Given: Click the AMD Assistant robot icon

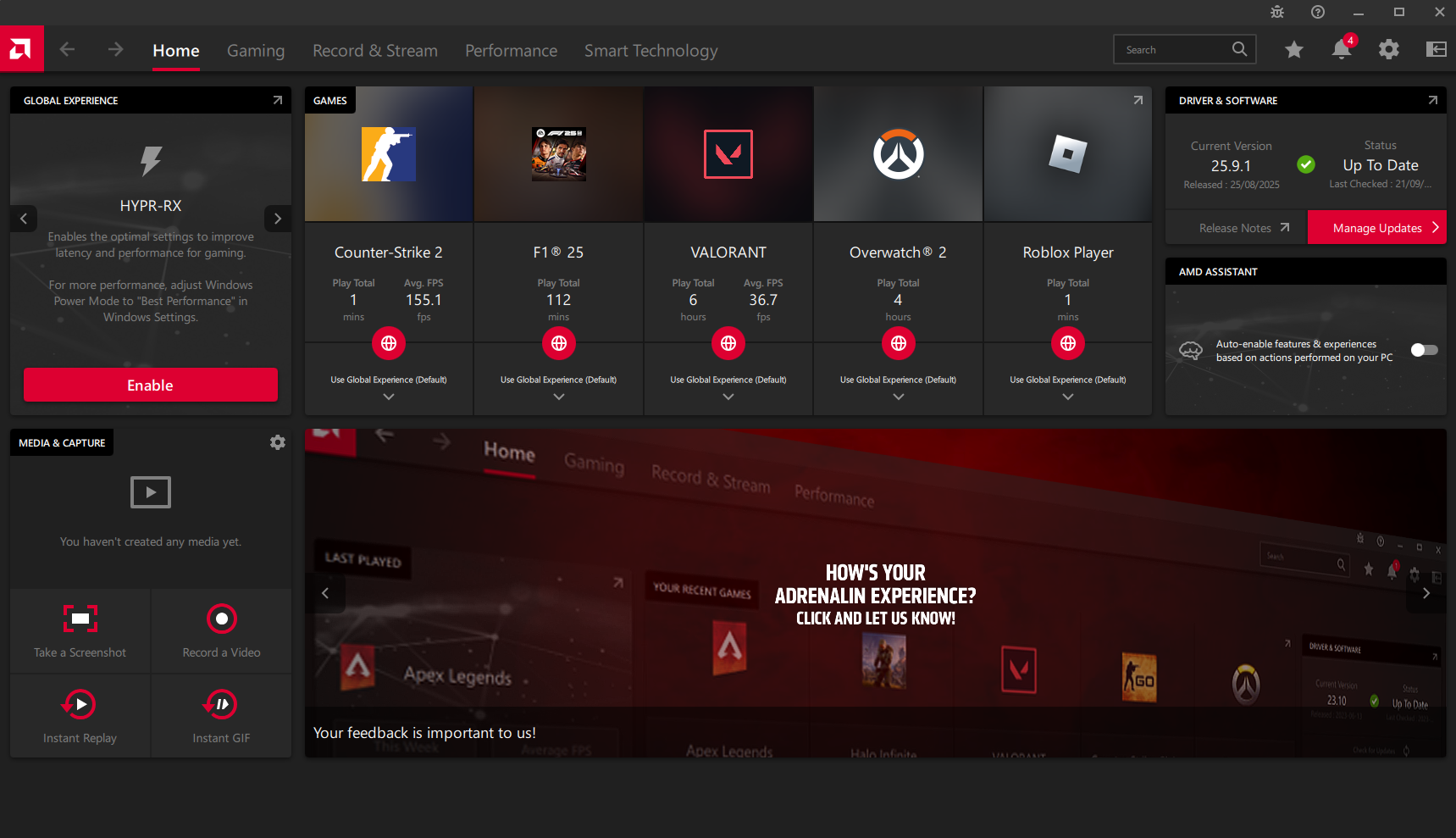Looking at the screenshot, I should click(x=1191, y=350).
